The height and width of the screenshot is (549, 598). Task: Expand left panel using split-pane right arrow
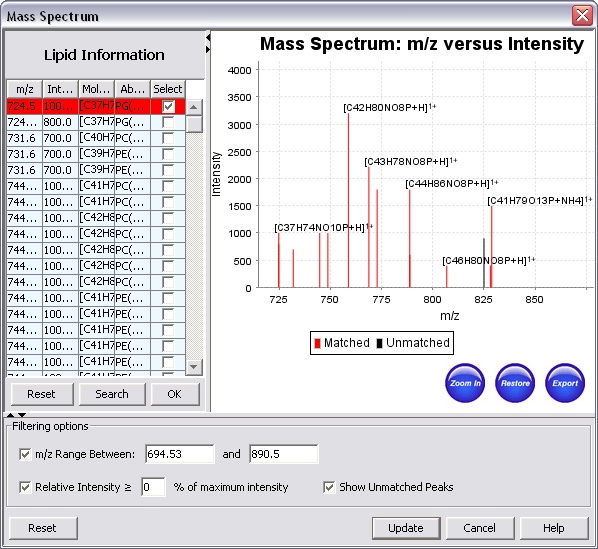[208, 50]
